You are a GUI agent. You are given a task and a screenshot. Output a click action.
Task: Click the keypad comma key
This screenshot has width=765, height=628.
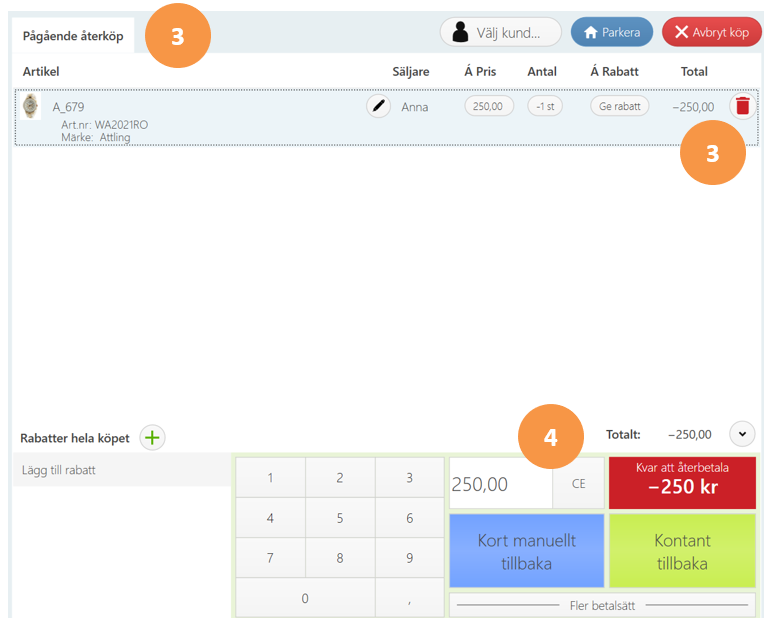click(x=409, y=598)
